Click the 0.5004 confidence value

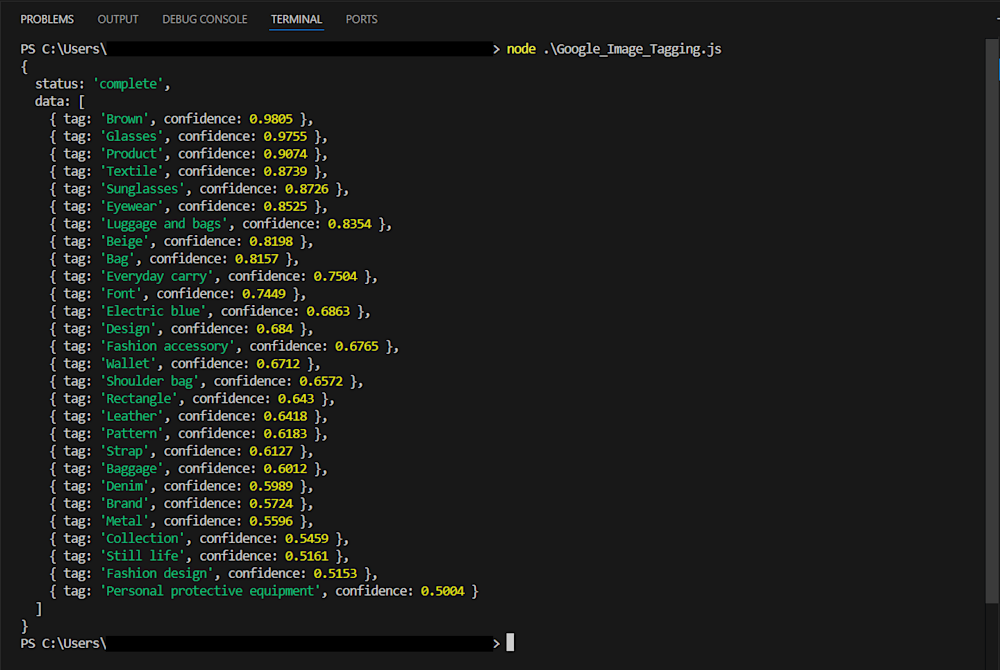point(442,591)
